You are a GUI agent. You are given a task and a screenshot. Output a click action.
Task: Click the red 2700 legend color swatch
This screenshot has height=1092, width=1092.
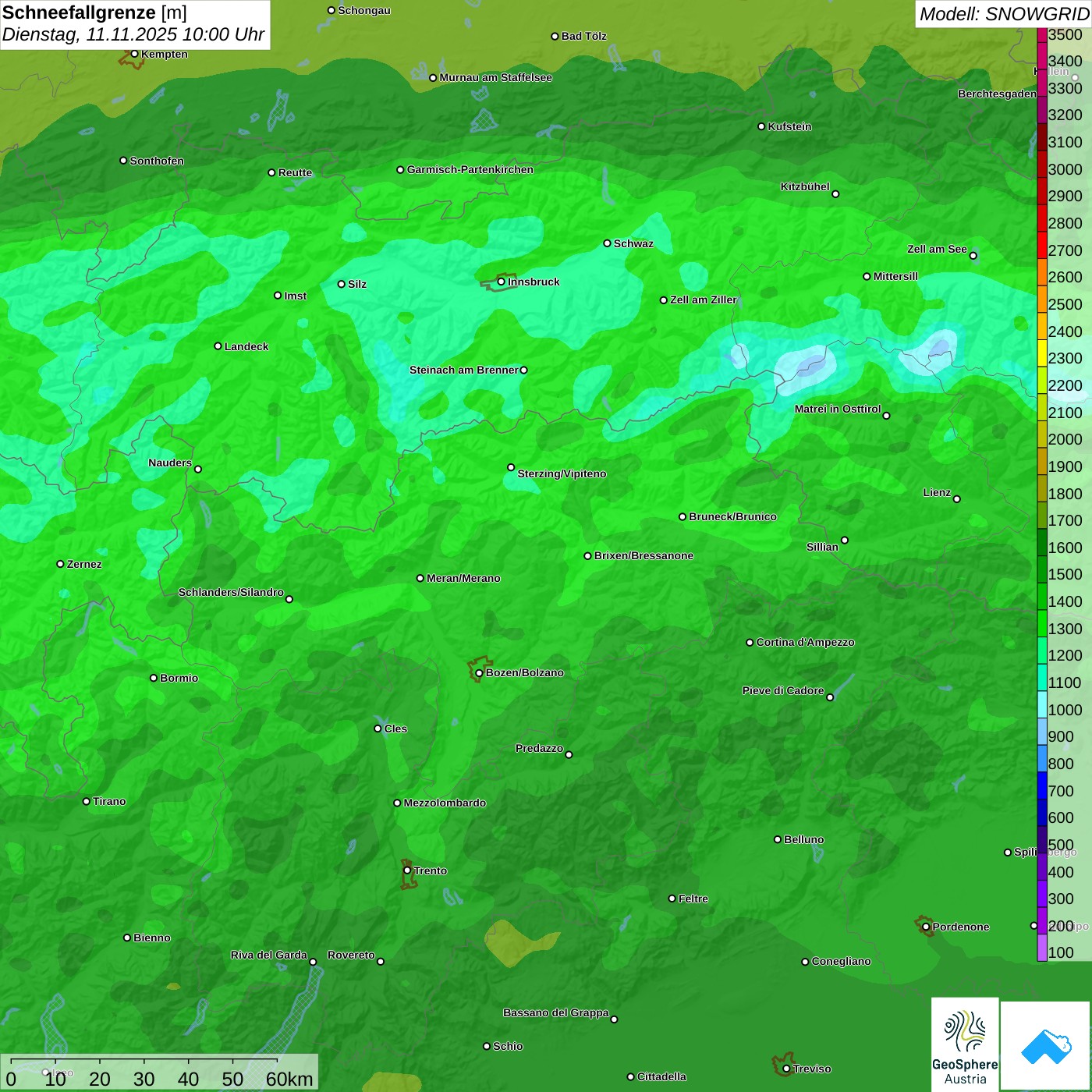tap(1042, 245)
